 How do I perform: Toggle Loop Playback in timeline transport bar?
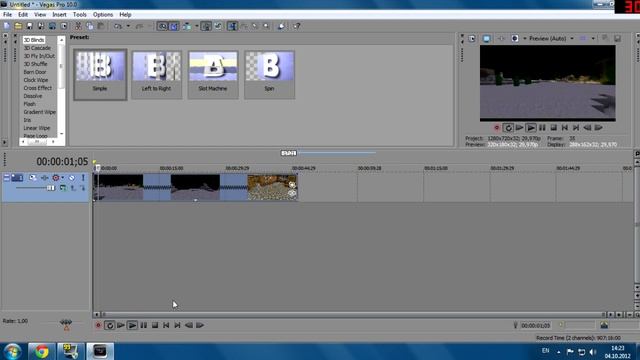[109, 325]
